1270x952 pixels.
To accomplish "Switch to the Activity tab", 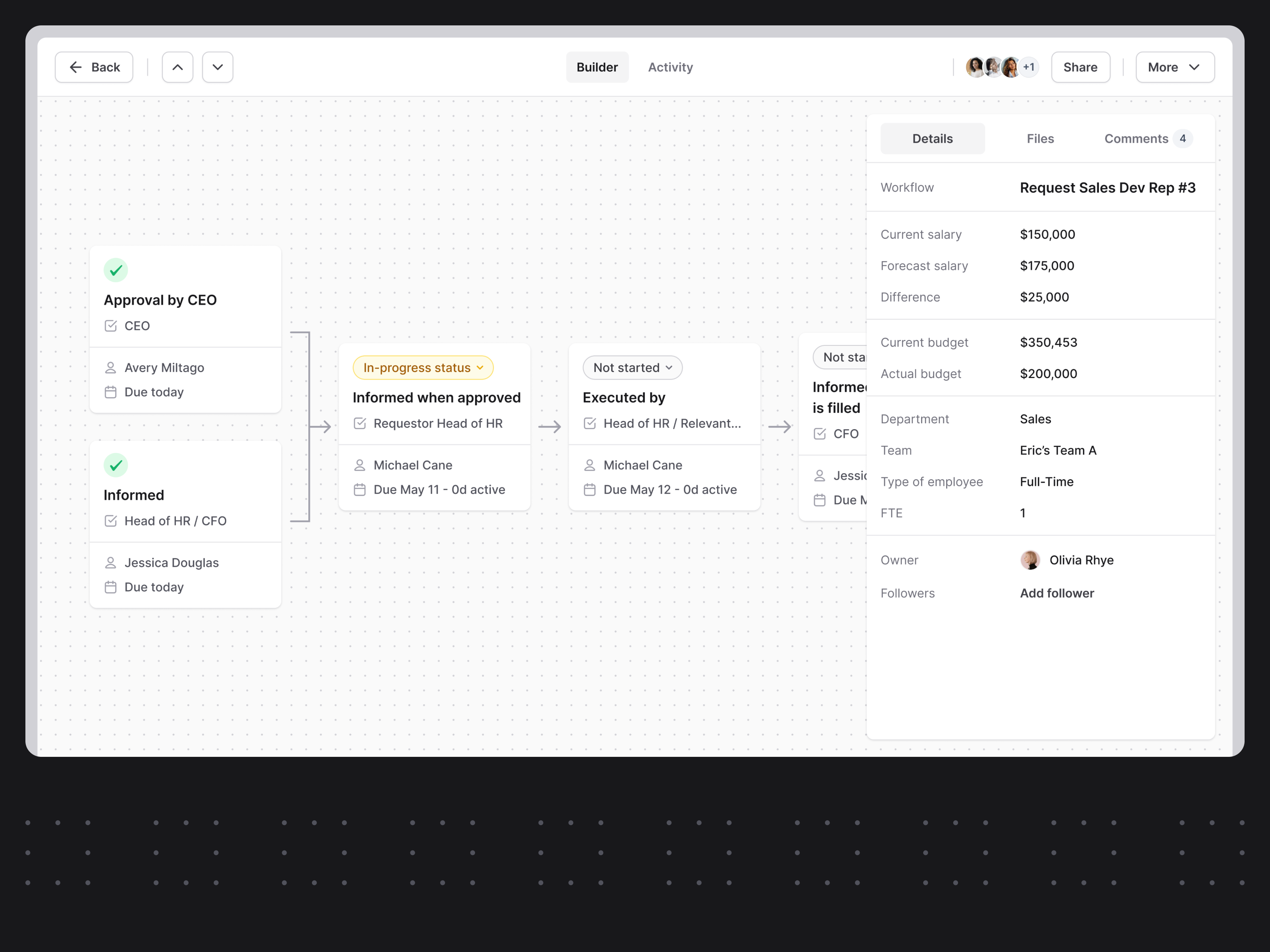I will pyautogui.click(x=670, y=67).
